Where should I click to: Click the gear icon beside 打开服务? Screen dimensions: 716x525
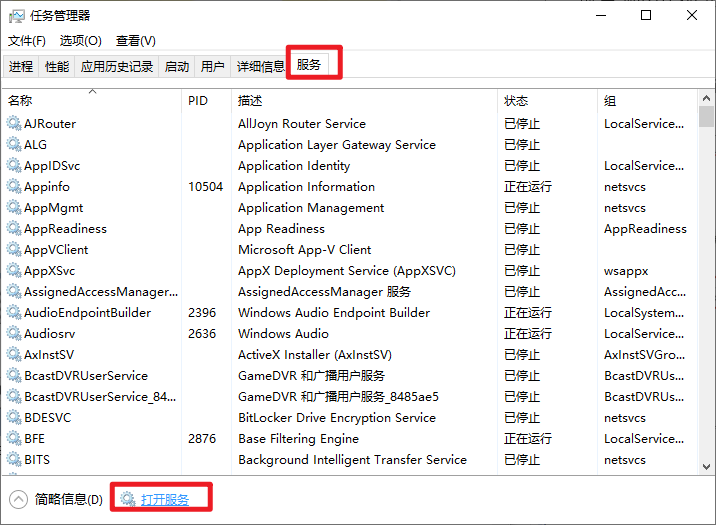(x=128, y=499)
